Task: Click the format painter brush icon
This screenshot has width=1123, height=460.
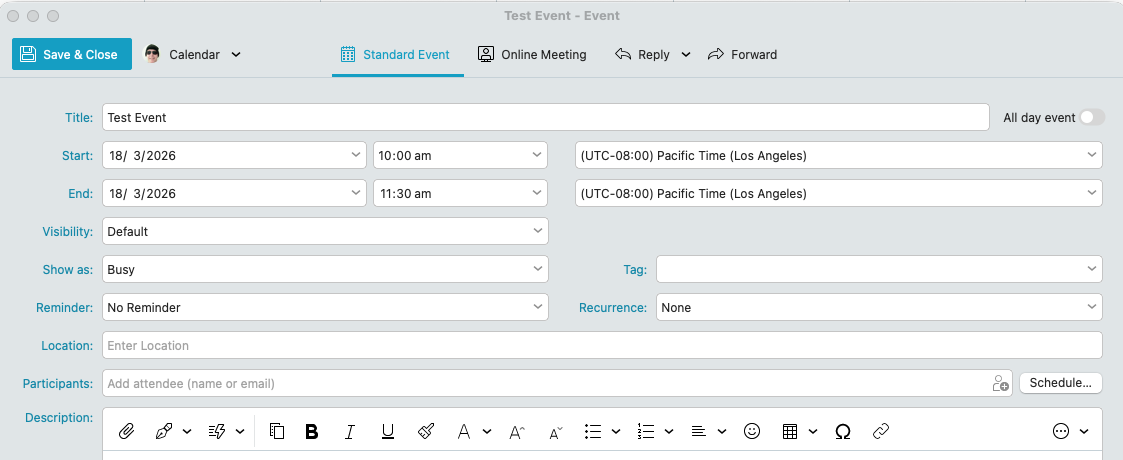Action: click(426, 431)
